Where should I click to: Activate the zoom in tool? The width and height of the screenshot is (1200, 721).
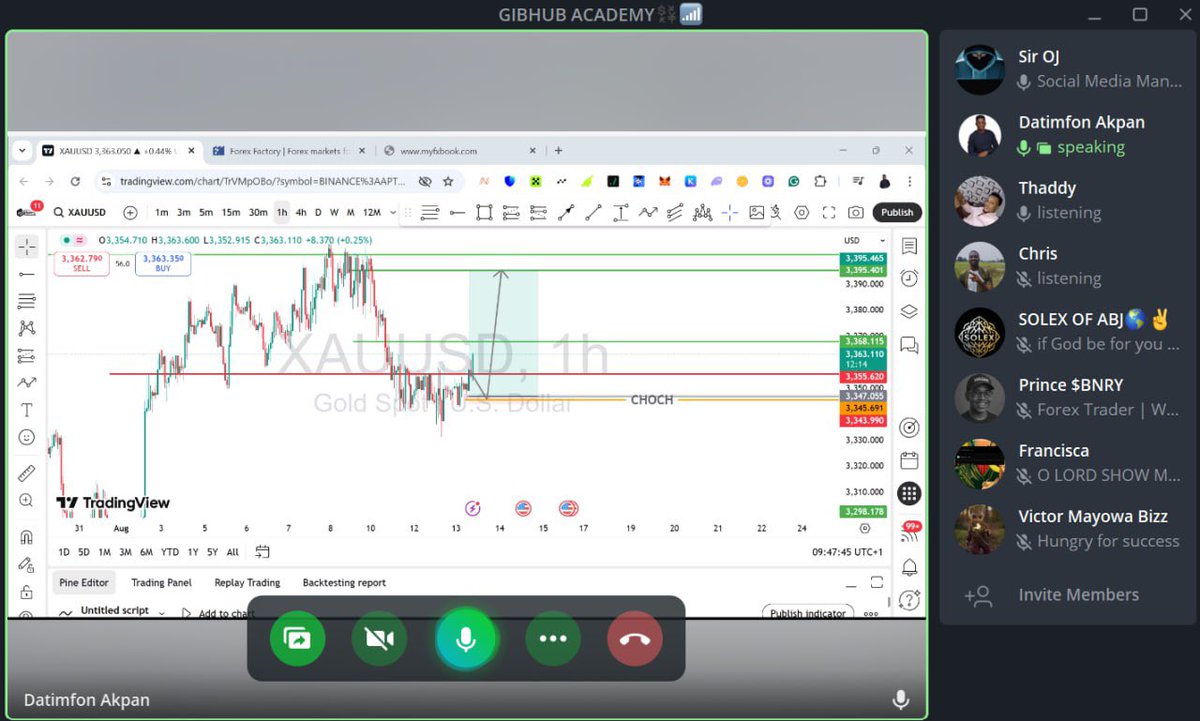click(26, 500)
